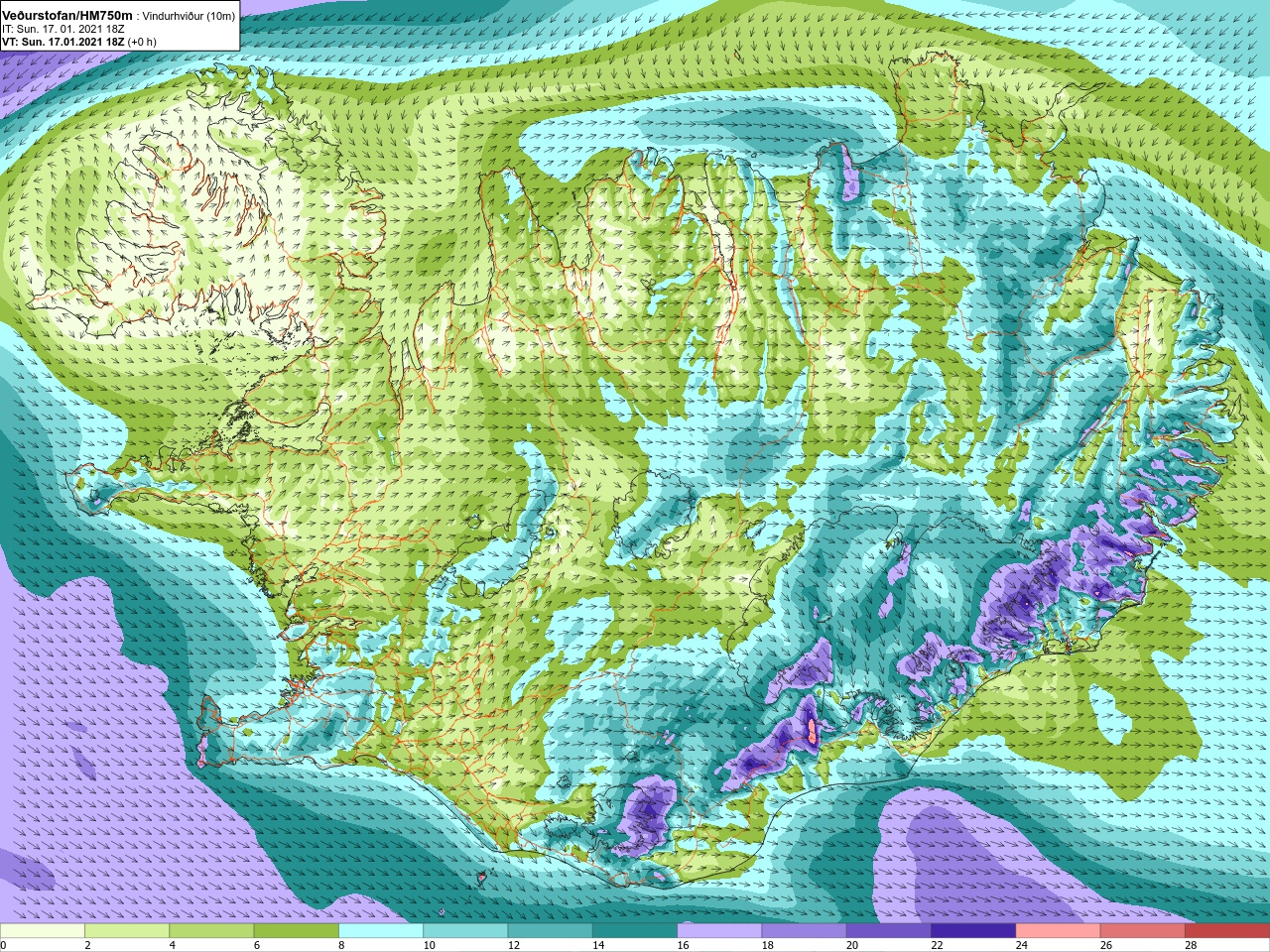This screenshot has width=1270, height=952.
Task: Click the 22–24 m/s deep indigo legend swatch
Action: (x=973, y=931)
